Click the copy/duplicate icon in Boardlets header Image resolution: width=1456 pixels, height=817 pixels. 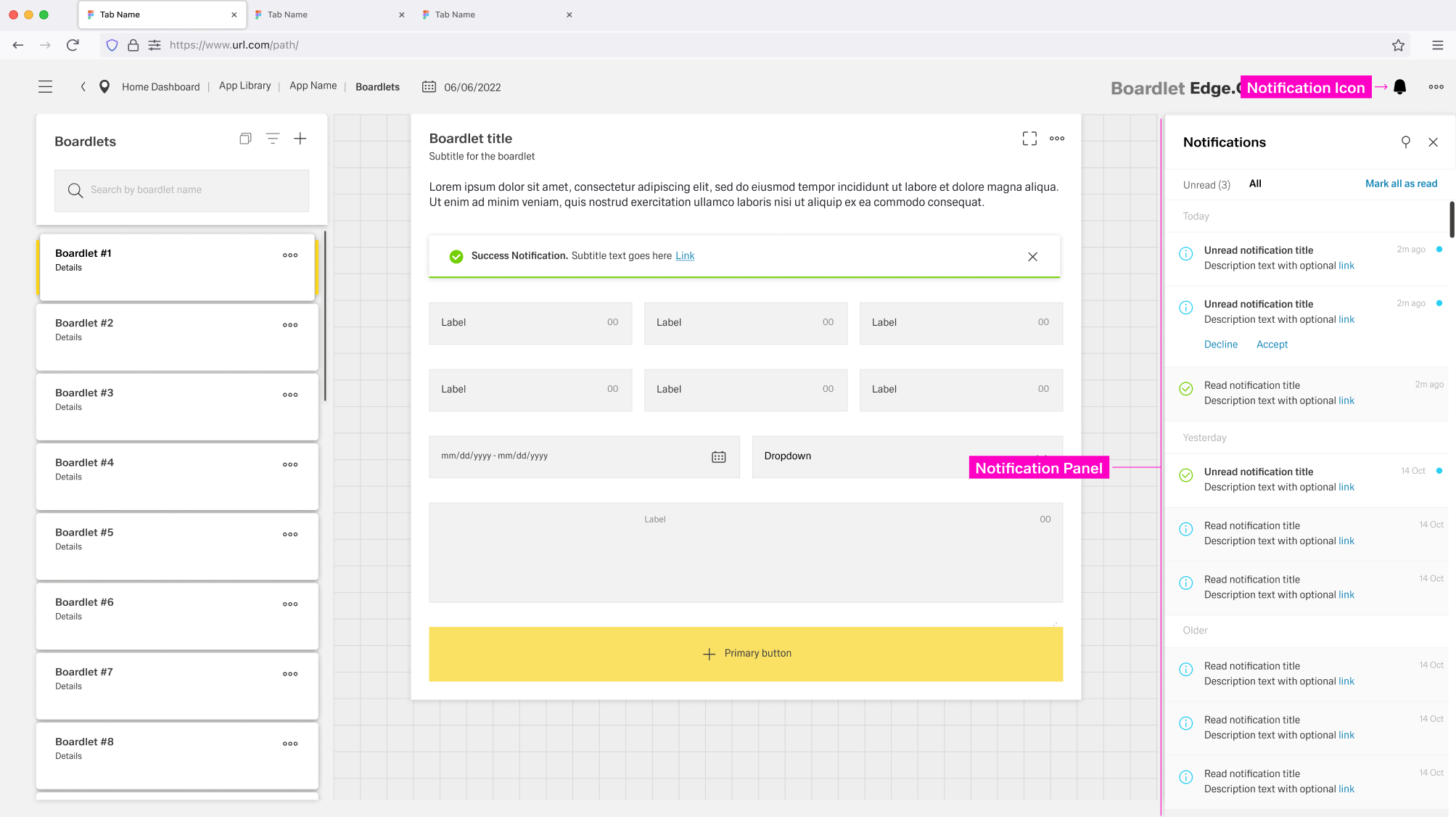[x=245, y=139]
